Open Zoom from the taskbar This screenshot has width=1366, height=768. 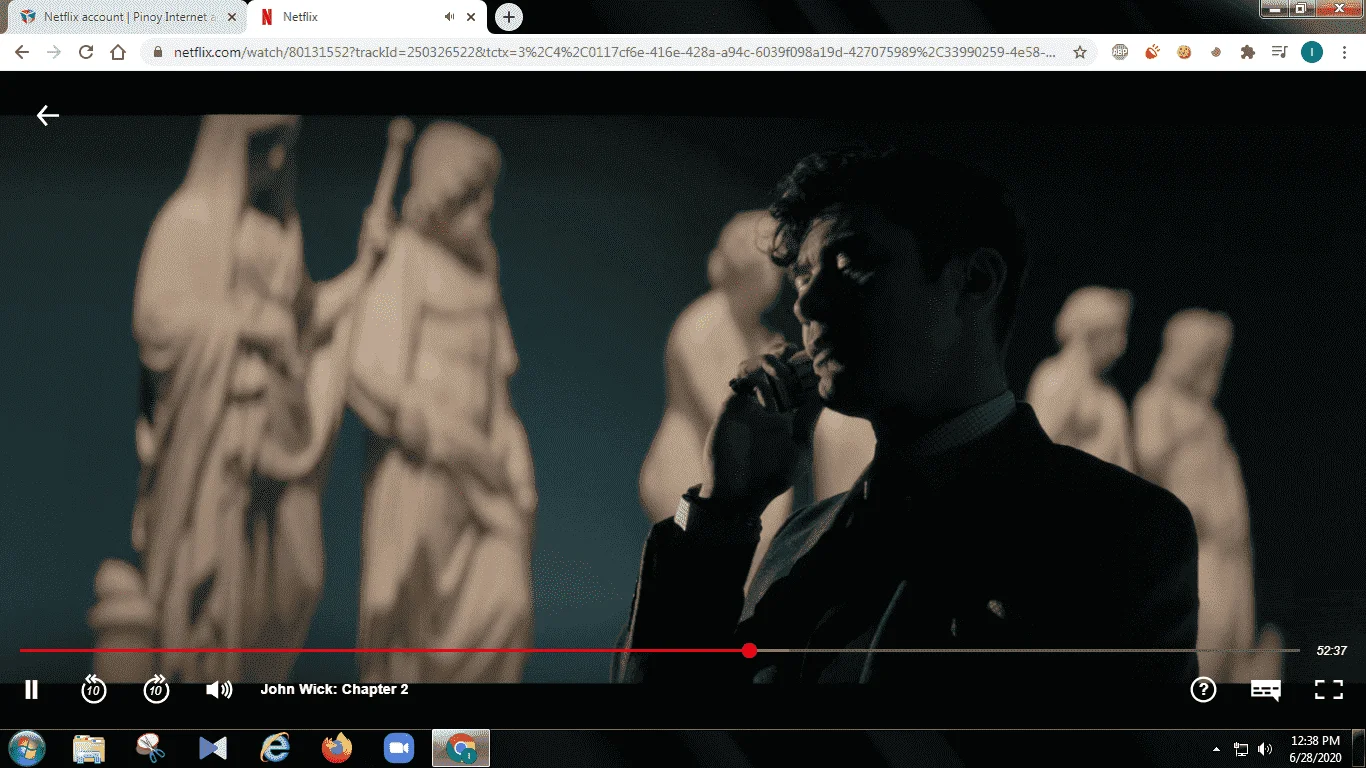pyautogui.click(x=399, y=748)
